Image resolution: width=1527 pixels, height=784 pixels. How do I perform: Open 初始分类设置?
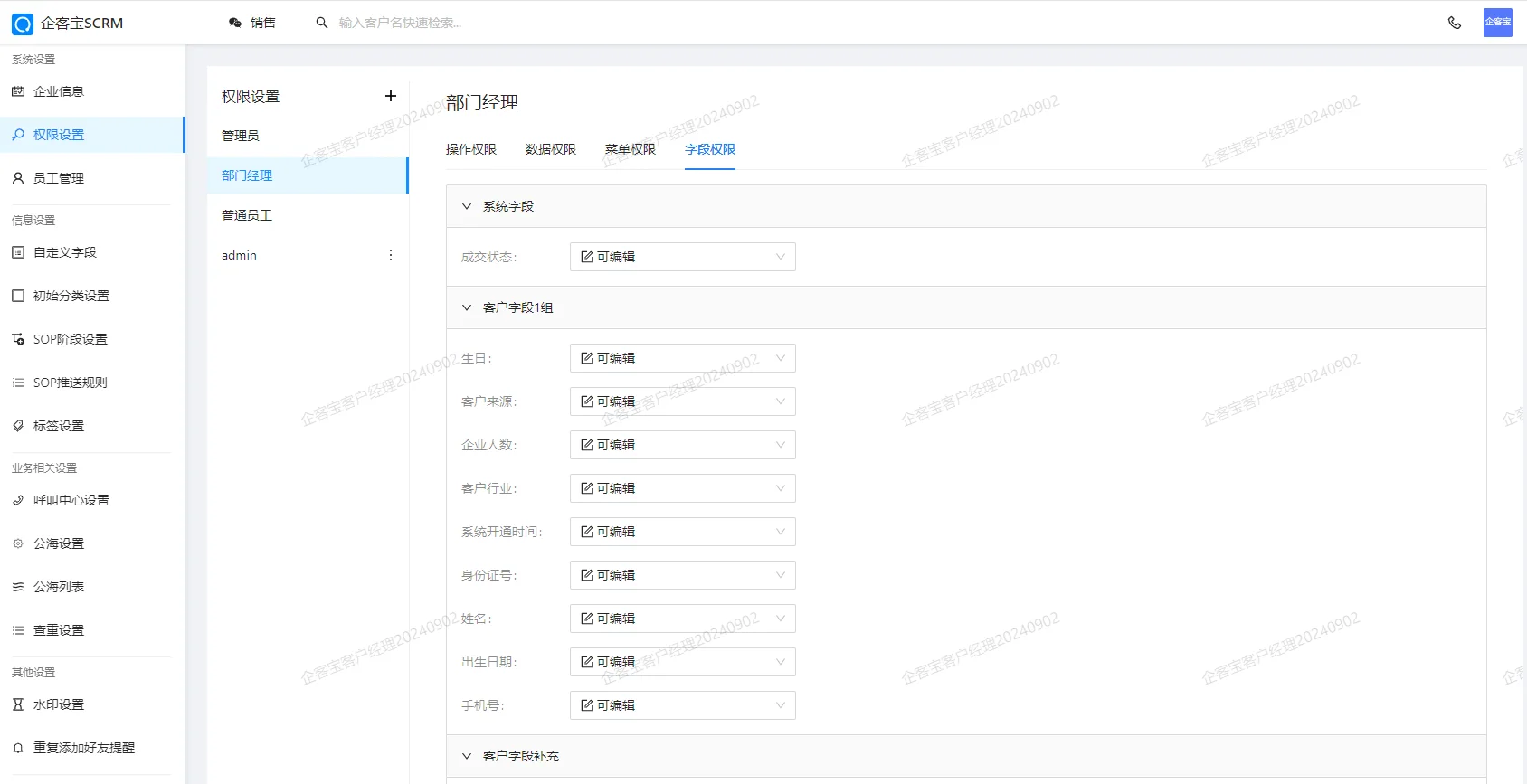click(x=92, y=296)
